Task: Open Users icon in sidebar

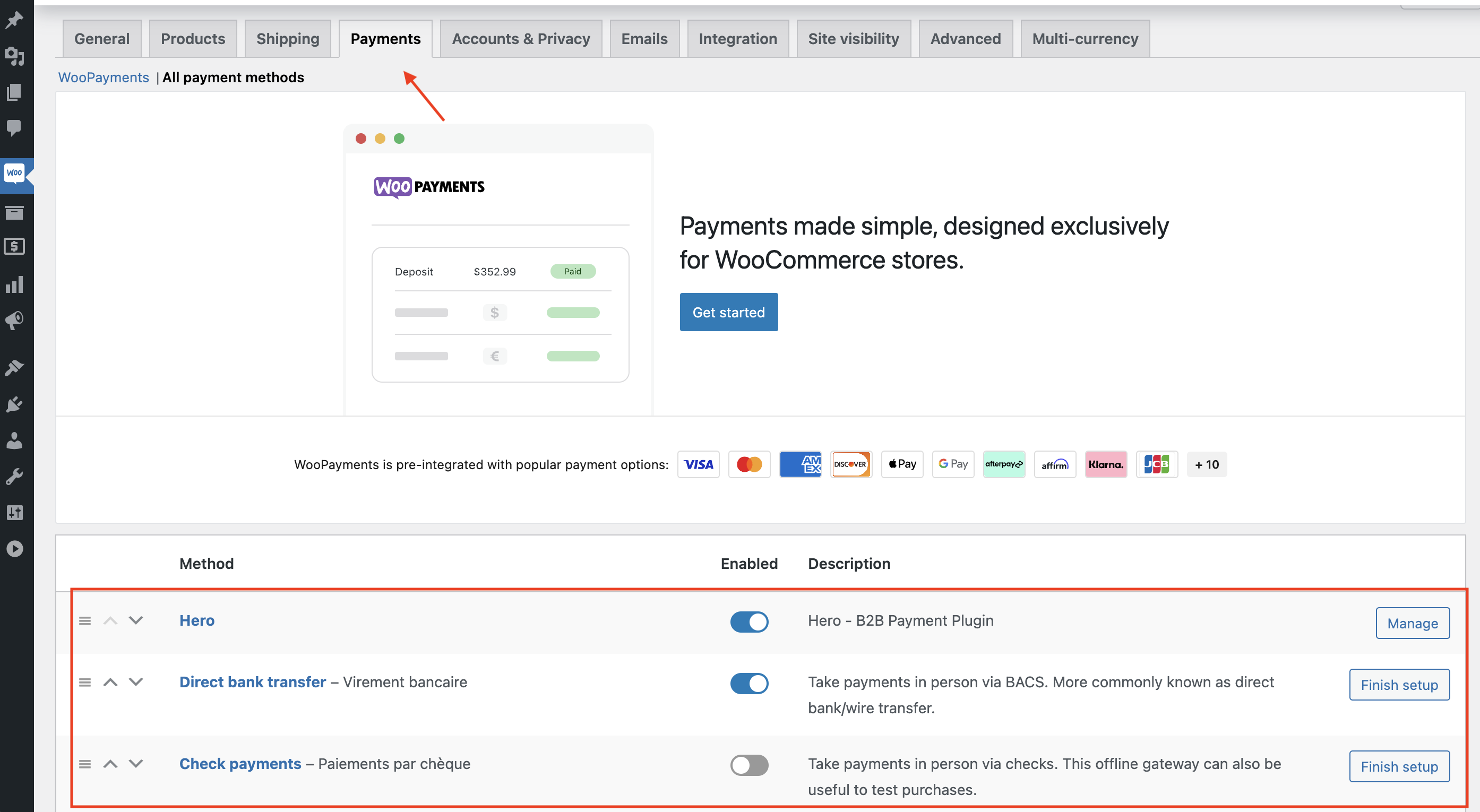Action: tap(14, 441)
